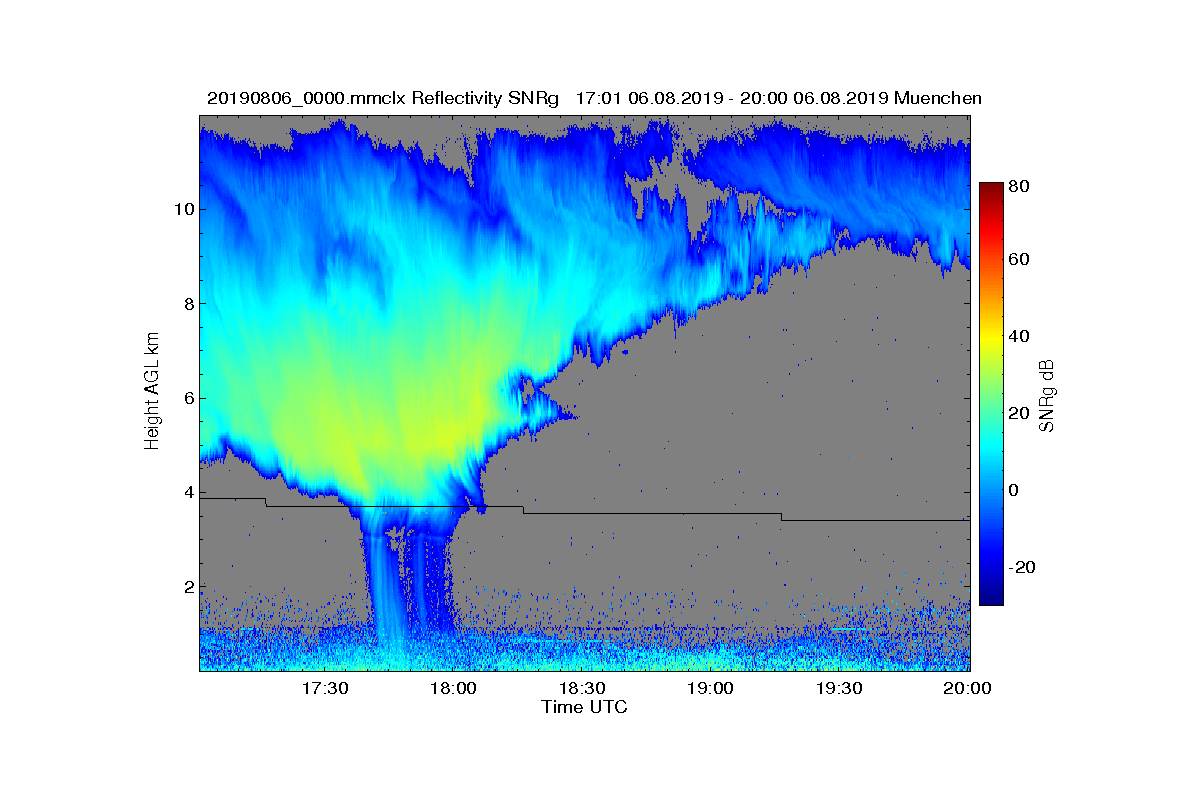
Task: Click the 17:30 time tick label
Action: (325, 688)
